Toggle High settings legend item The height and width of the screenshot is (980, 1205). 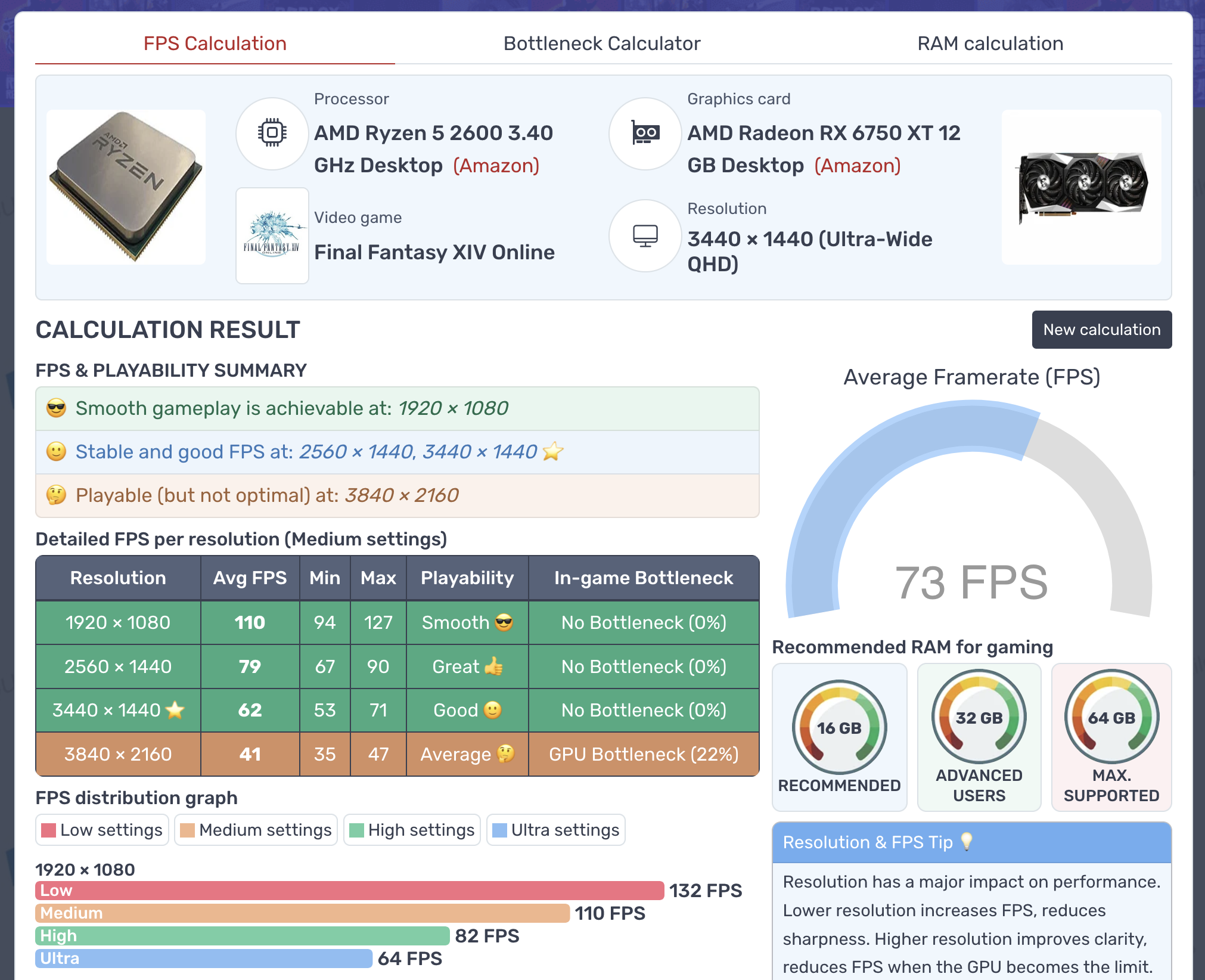(412, 830)
